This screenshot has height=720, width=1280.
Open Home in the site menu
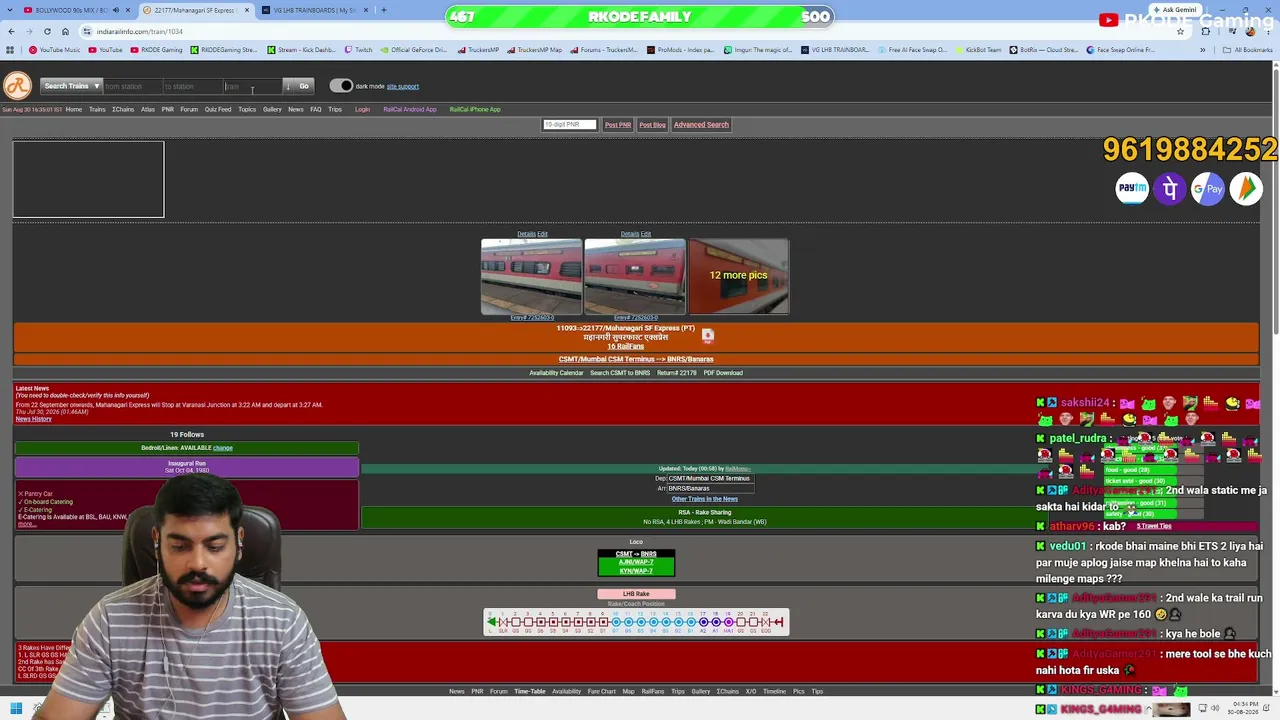point(74,109)
